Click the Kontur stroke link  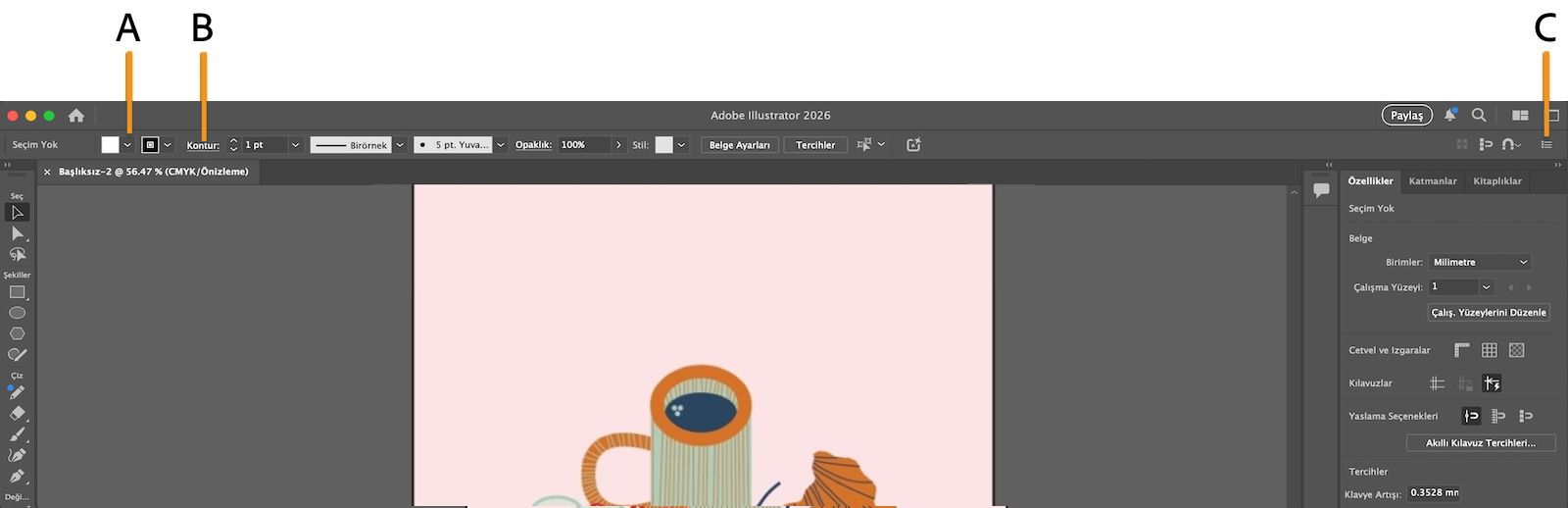203,145
